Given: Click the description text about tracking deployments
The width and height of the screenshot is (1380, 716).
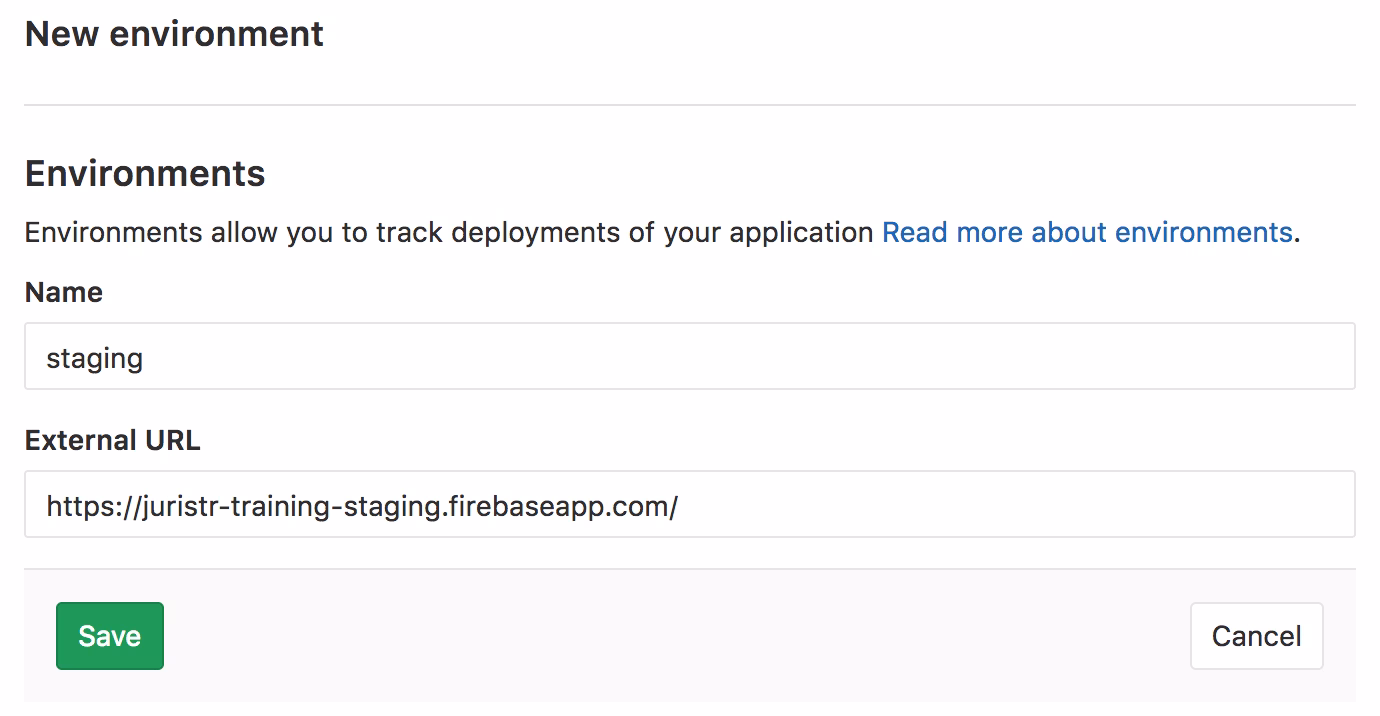Looking at the screenshot, I should 450,232.
